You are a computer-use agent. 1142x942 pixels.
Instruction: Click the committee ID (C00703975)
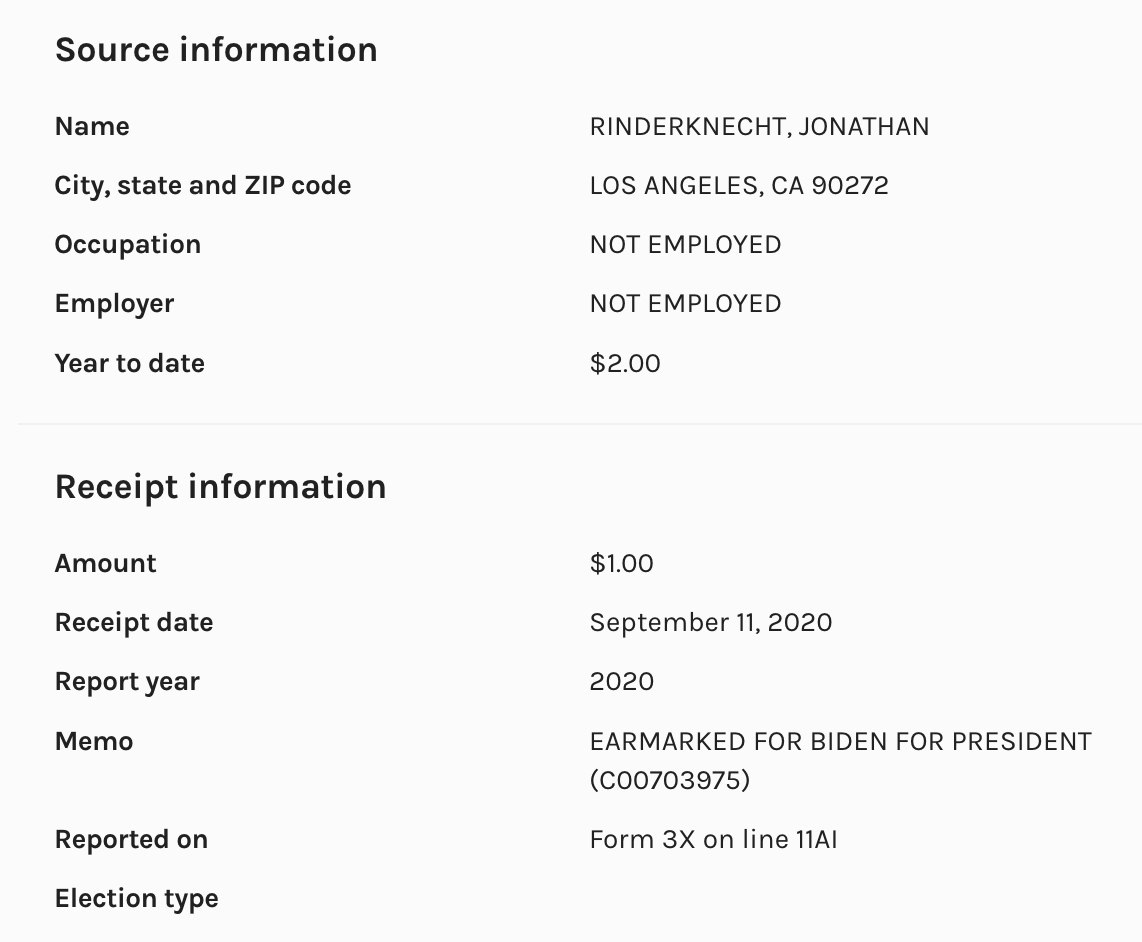point(670,780)
